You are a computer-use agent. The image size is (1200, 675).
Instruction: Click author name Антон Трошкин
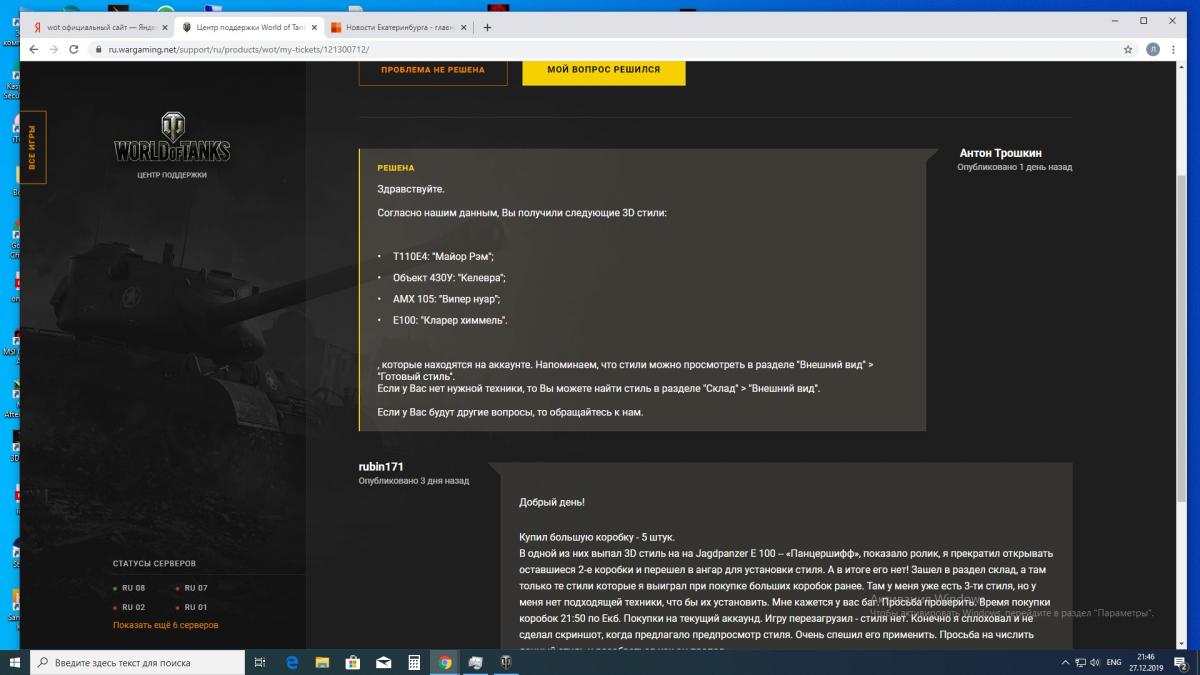[1000, 153]
